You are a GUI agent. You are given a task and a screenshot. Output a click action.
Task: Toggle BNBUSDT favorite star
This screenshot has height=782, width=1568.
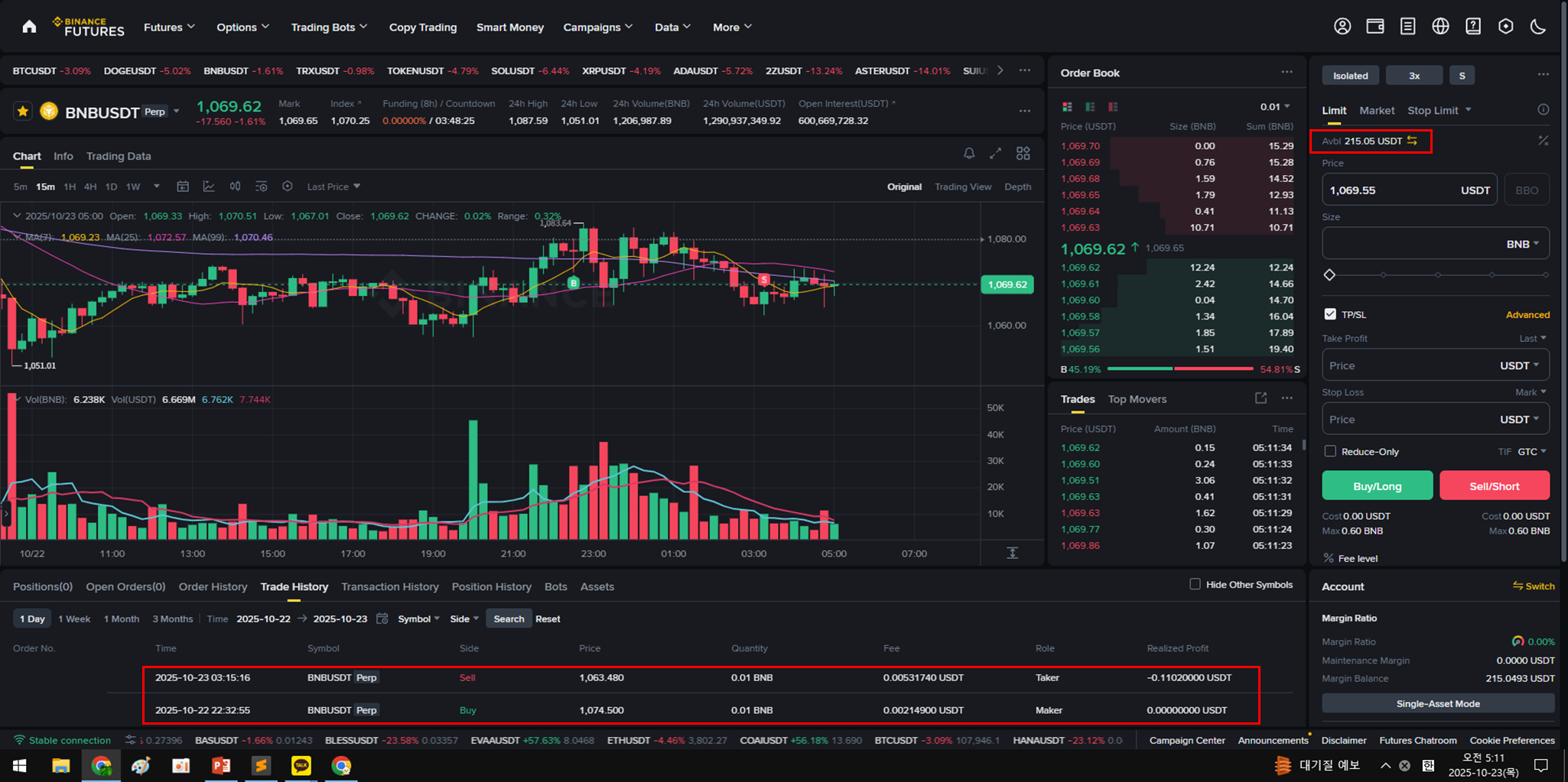pos(23,112)
